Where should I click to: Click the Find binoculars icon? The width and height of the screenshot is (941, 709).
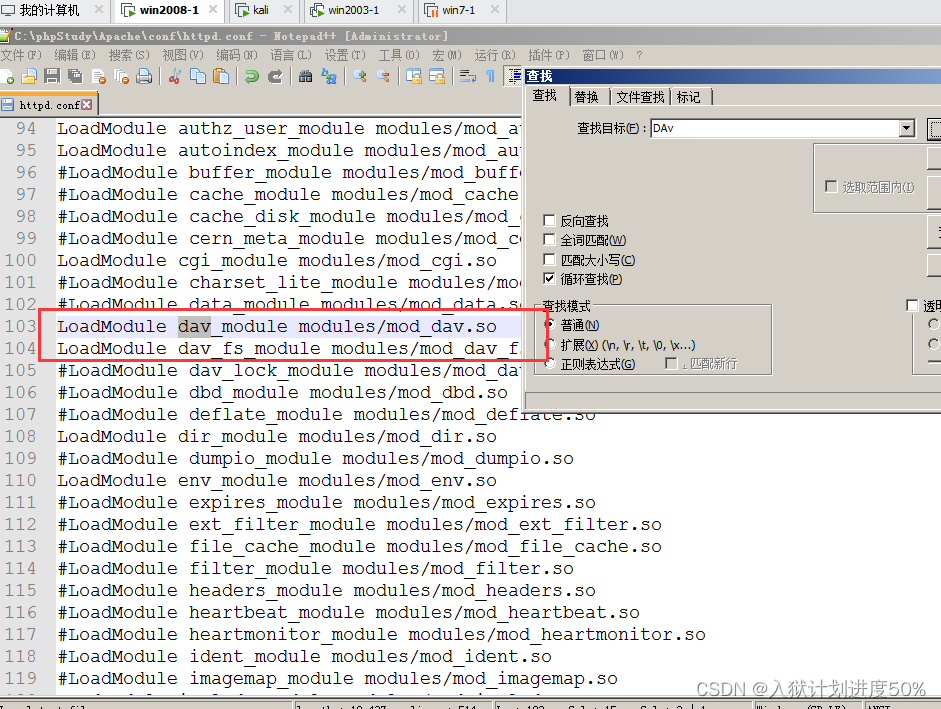pos(305,76)
